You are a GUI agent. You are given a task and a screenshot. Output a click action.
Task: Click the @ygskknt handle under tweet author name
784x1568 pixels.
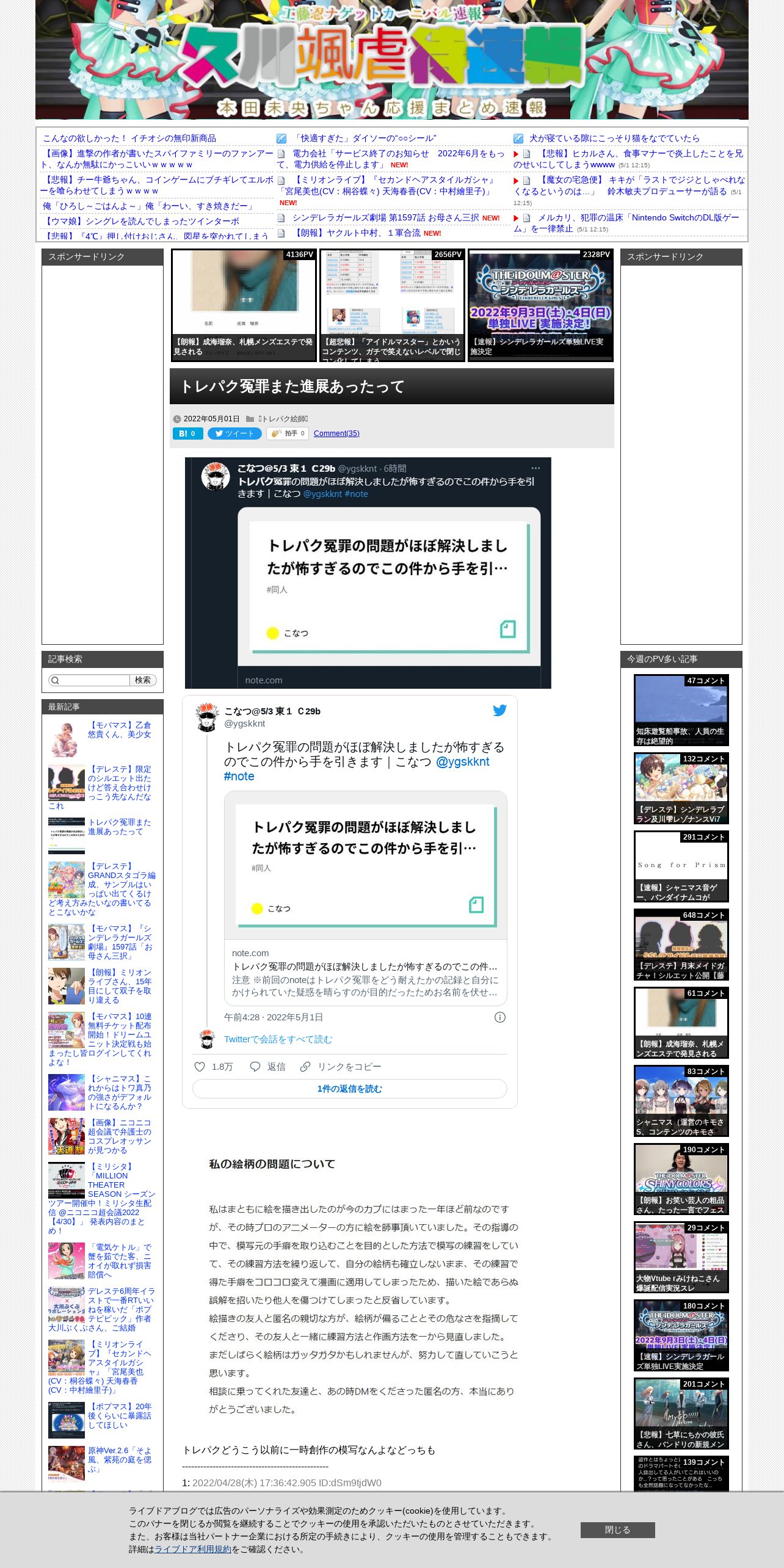click(245, 724)
